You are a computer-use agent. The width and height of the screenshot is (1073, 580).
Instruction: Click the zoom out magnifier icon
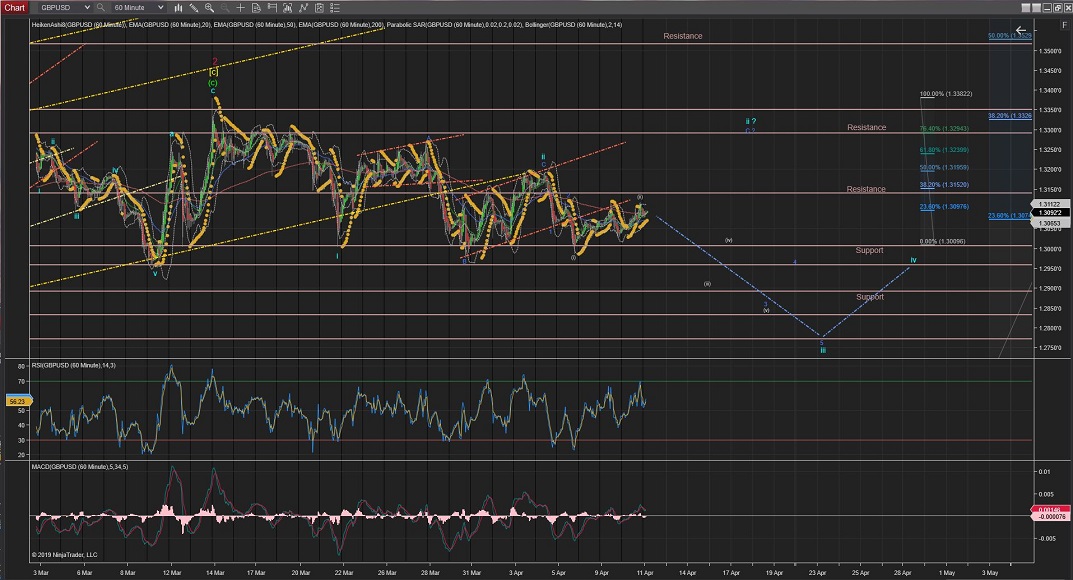[x=224, y=7]
